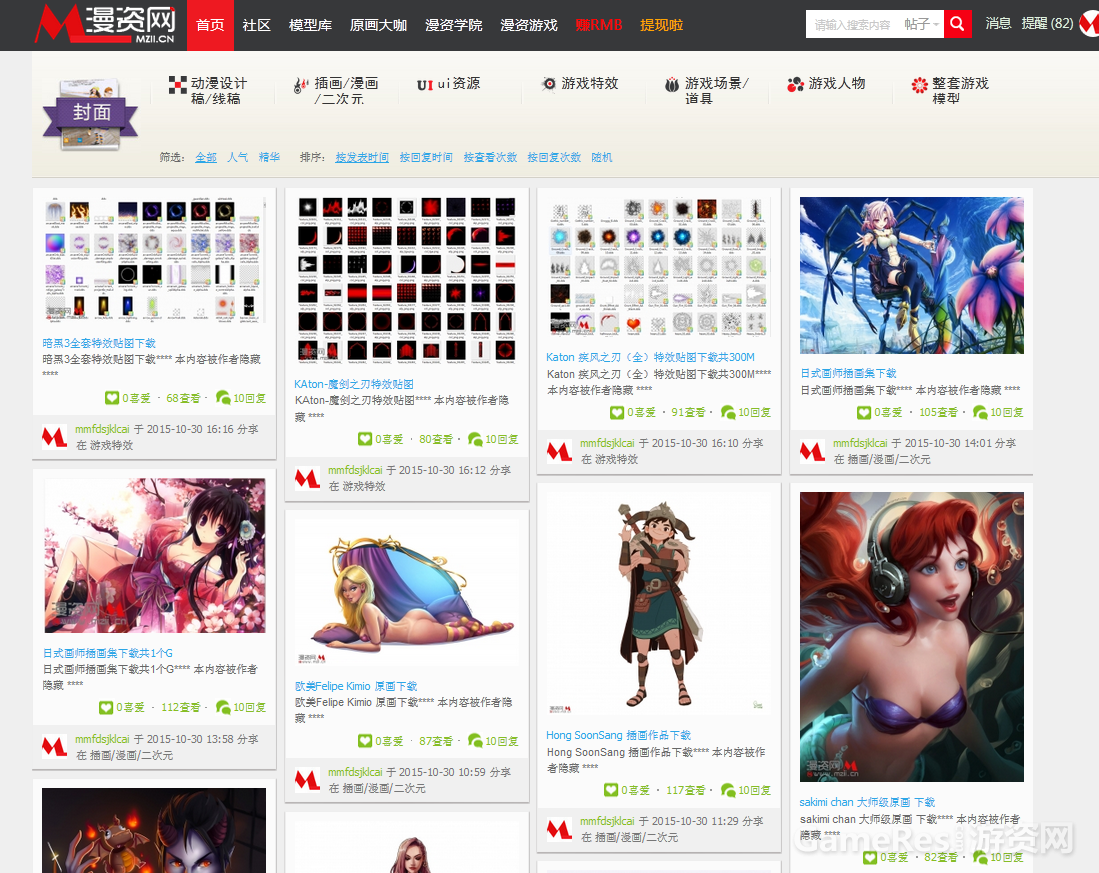Open 漫资游戏 in the top navigation
Viewport: 1099px width, 873px height.
tap(529, 25)
